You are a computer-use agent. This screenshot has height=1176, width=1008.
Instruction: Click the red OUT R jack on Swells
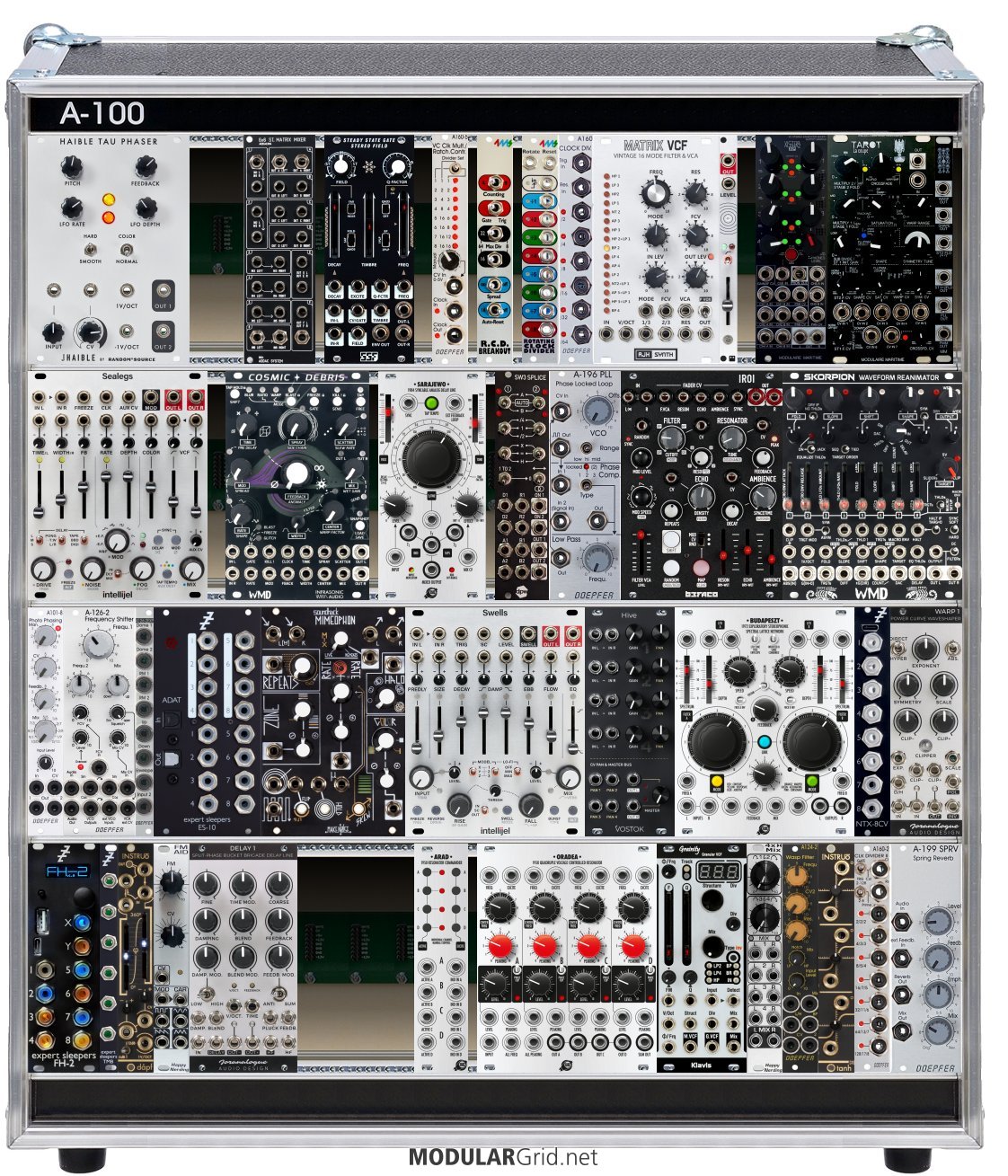[572, 633]
